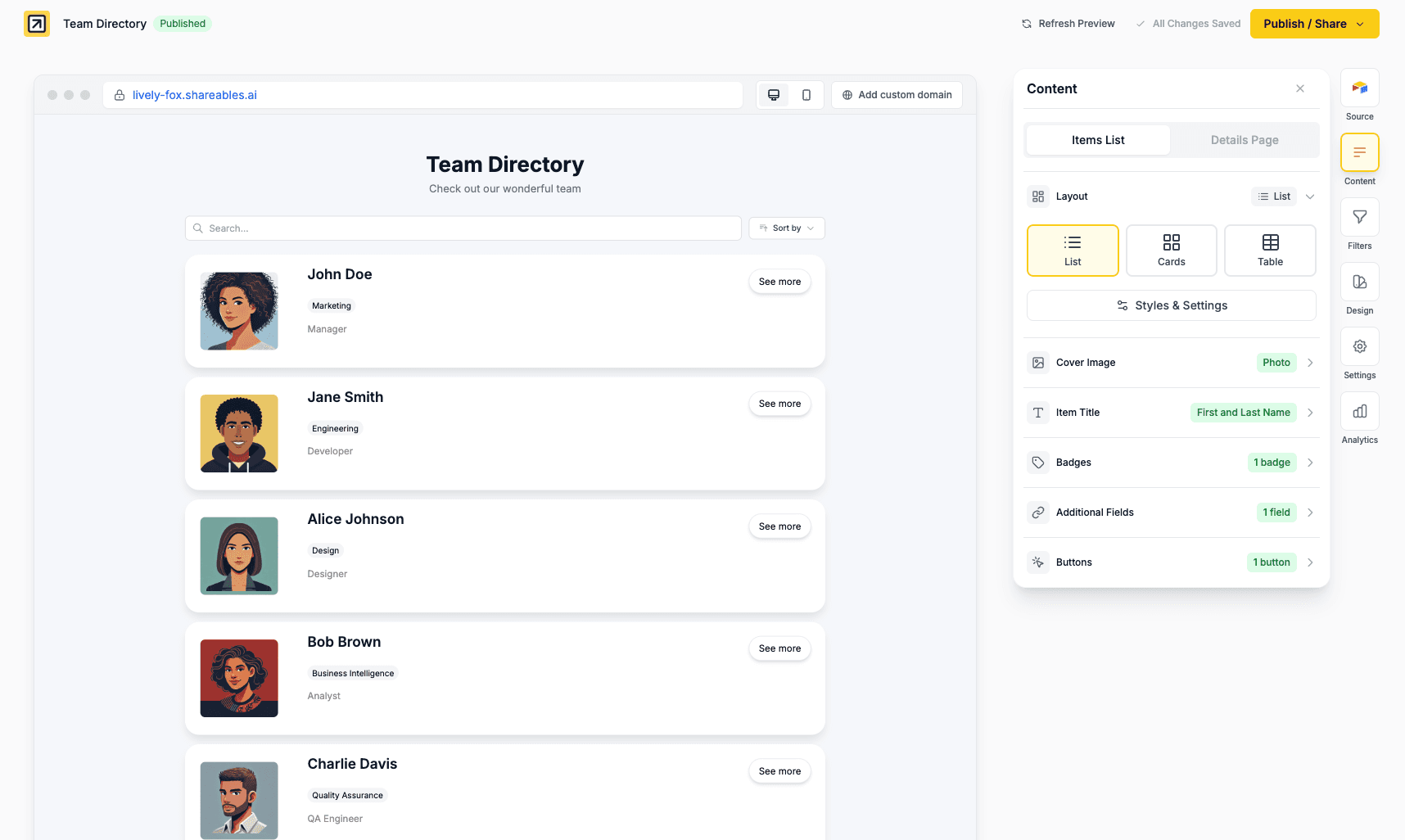
Task: Switch to the Details Page tab
Action: [x=1244, y=139]
